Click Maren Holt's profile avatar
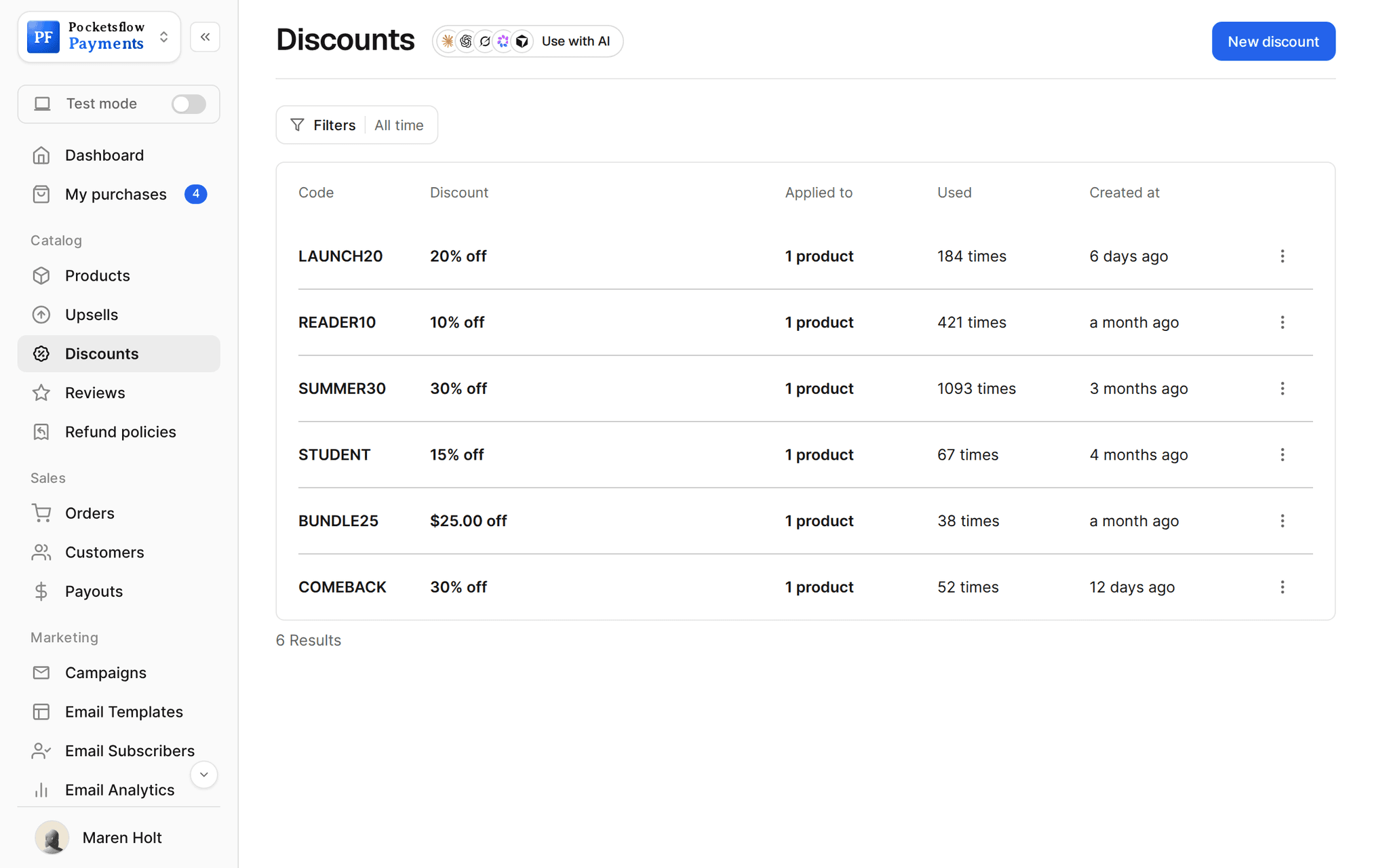The height and width of the screenshot is (868, 1389). coord(52,837)
